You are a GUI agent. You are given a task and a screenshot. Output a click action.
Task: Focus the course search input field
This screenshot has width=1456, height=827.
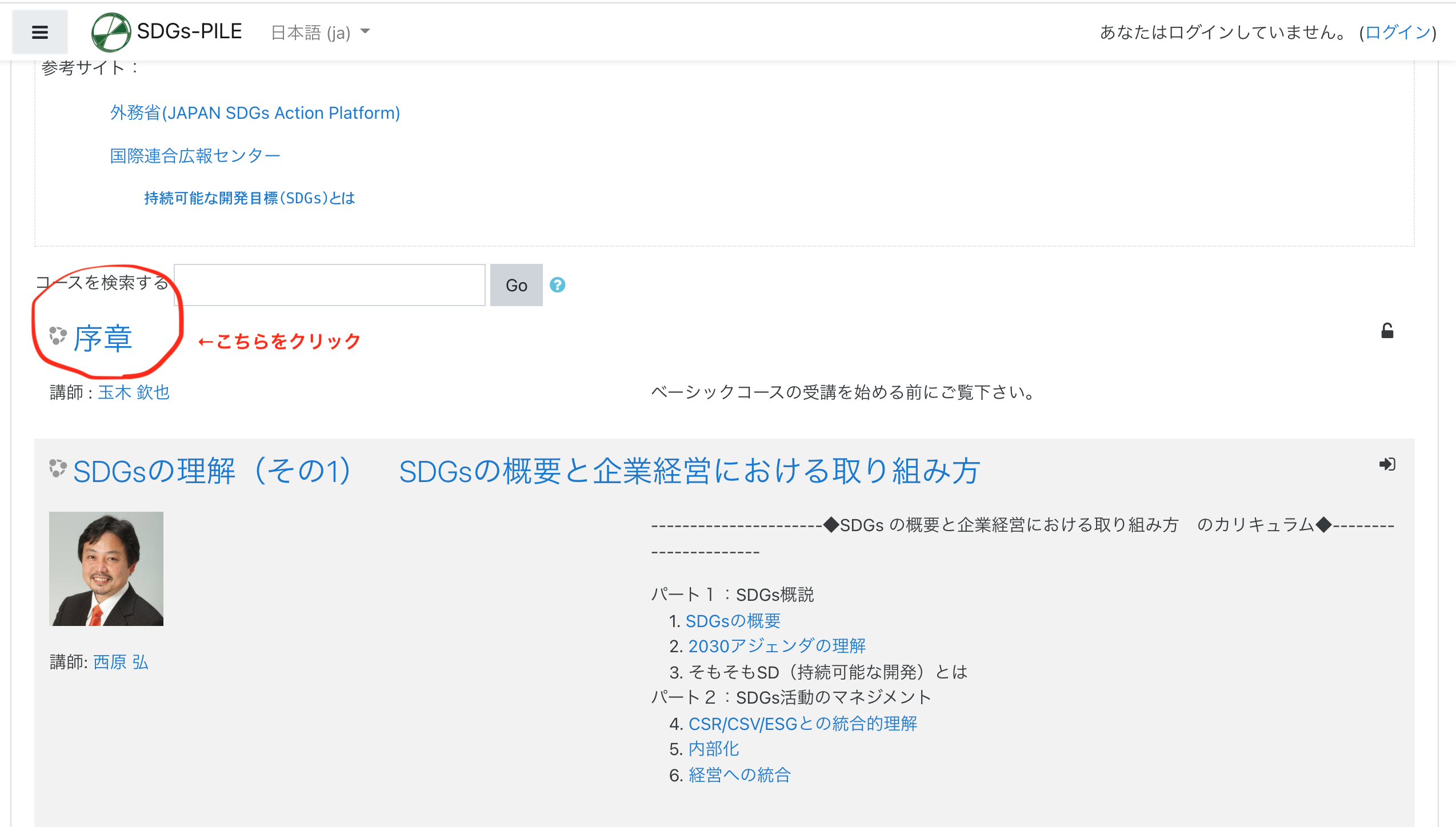pyautogui.click(x=330, y=285)
